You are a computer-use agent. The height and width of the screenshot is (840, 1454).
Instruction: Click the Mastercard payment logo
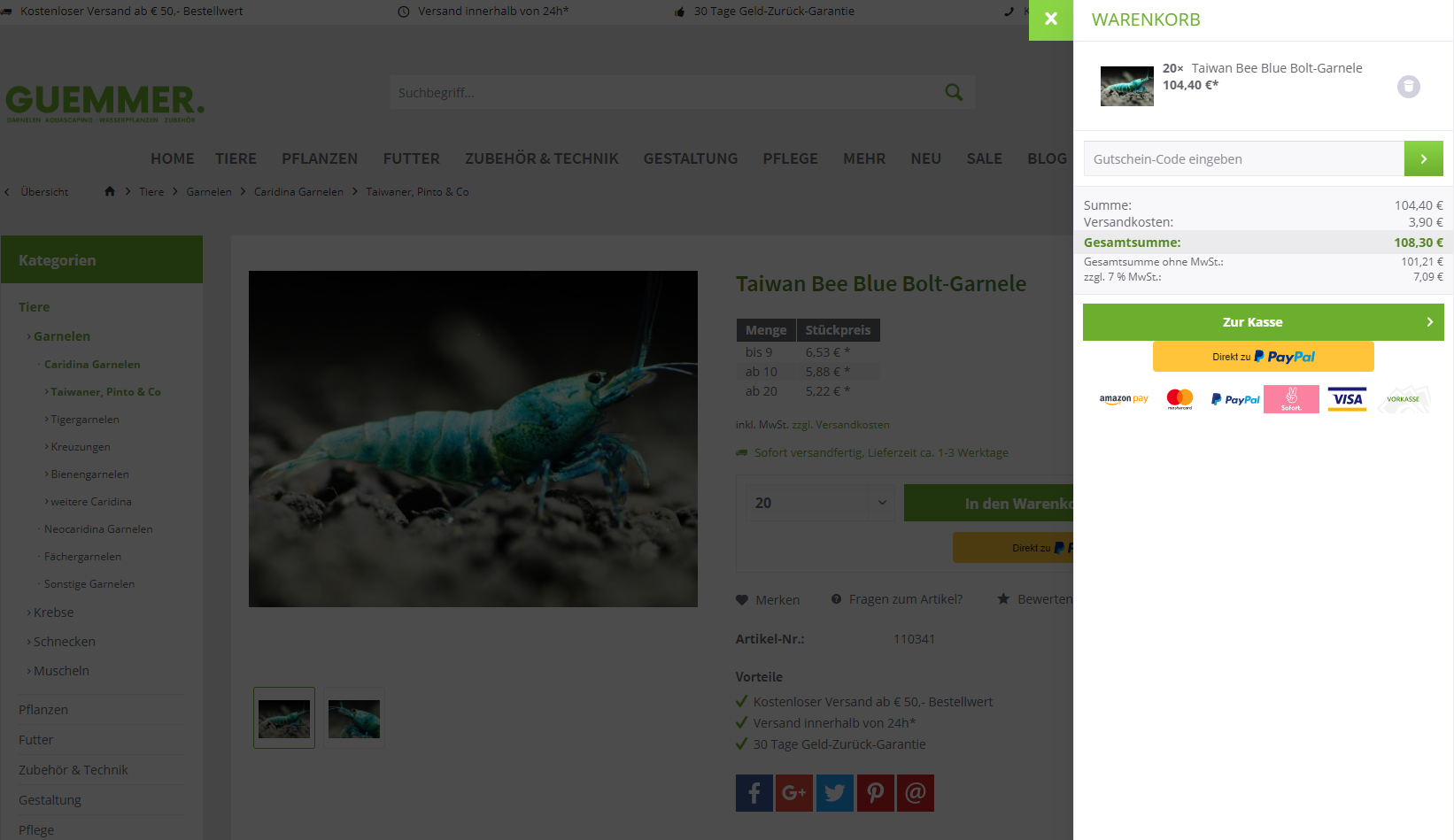pos(1179,399)
